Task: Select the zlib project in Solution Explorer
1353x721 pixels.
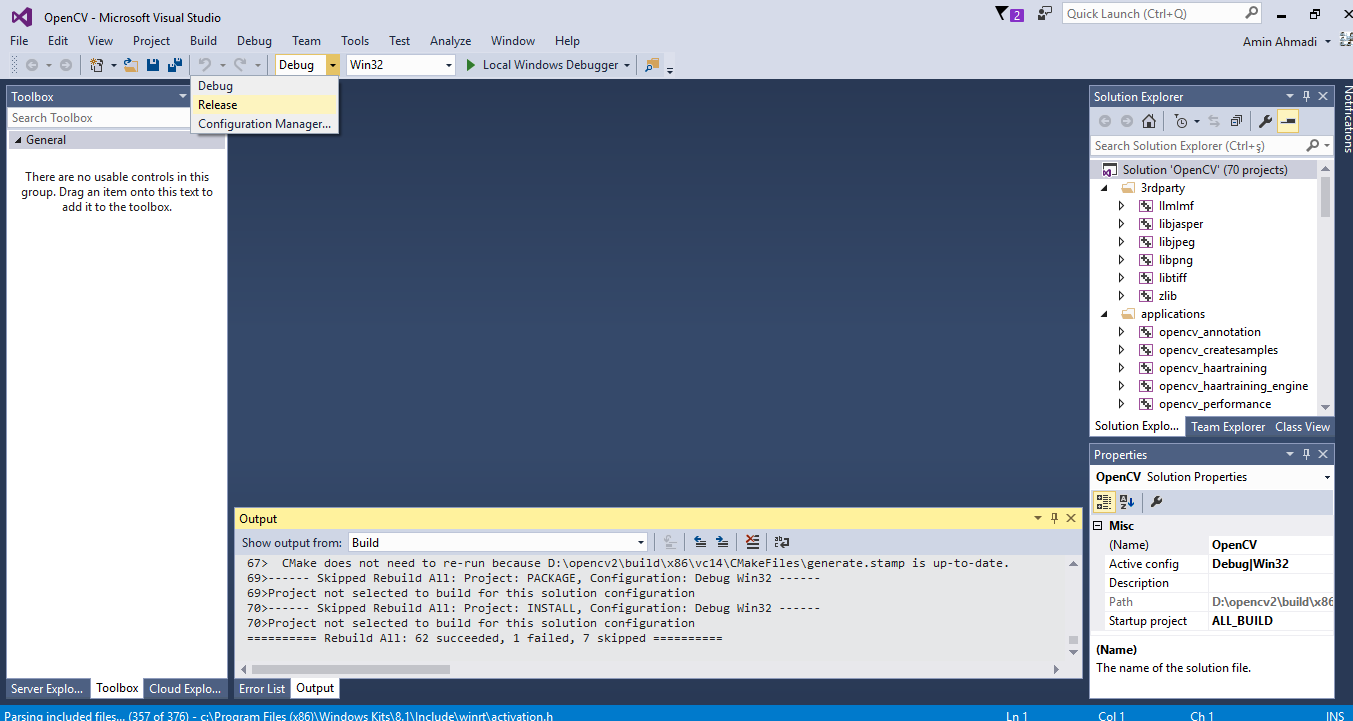Action: click(x=1168, y=296)
